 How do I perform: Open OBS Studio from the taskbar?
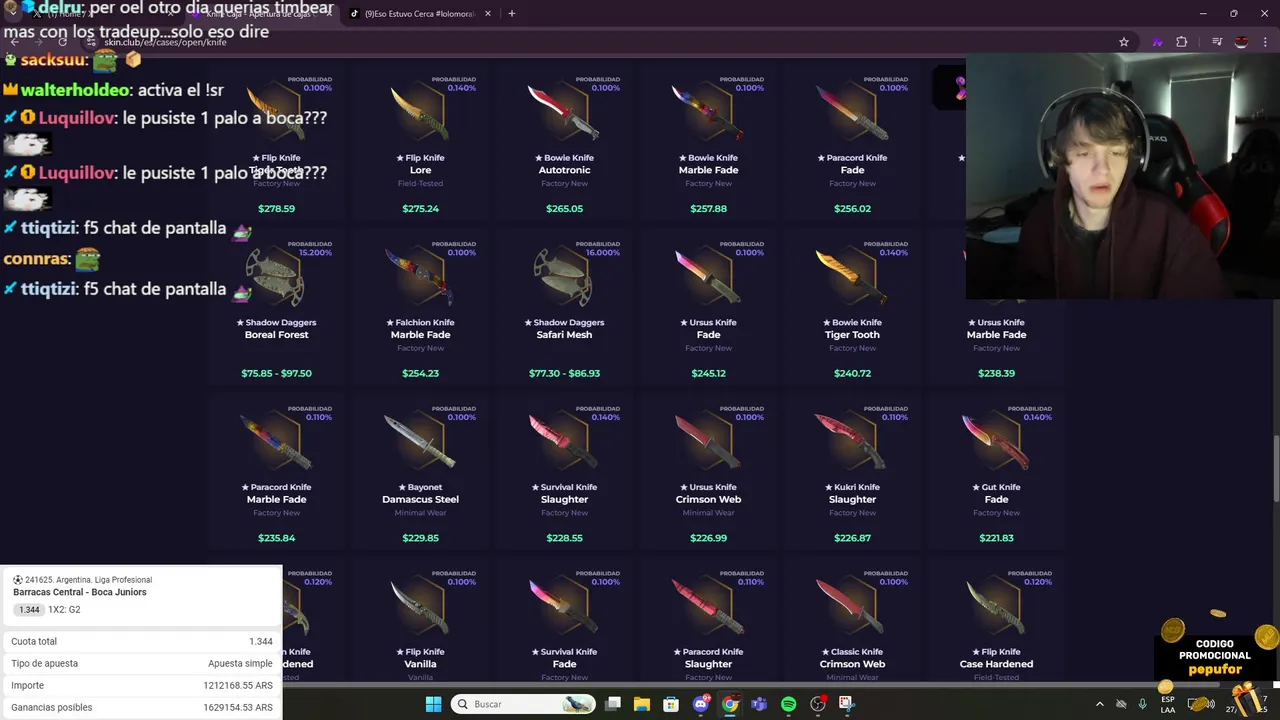818,704
